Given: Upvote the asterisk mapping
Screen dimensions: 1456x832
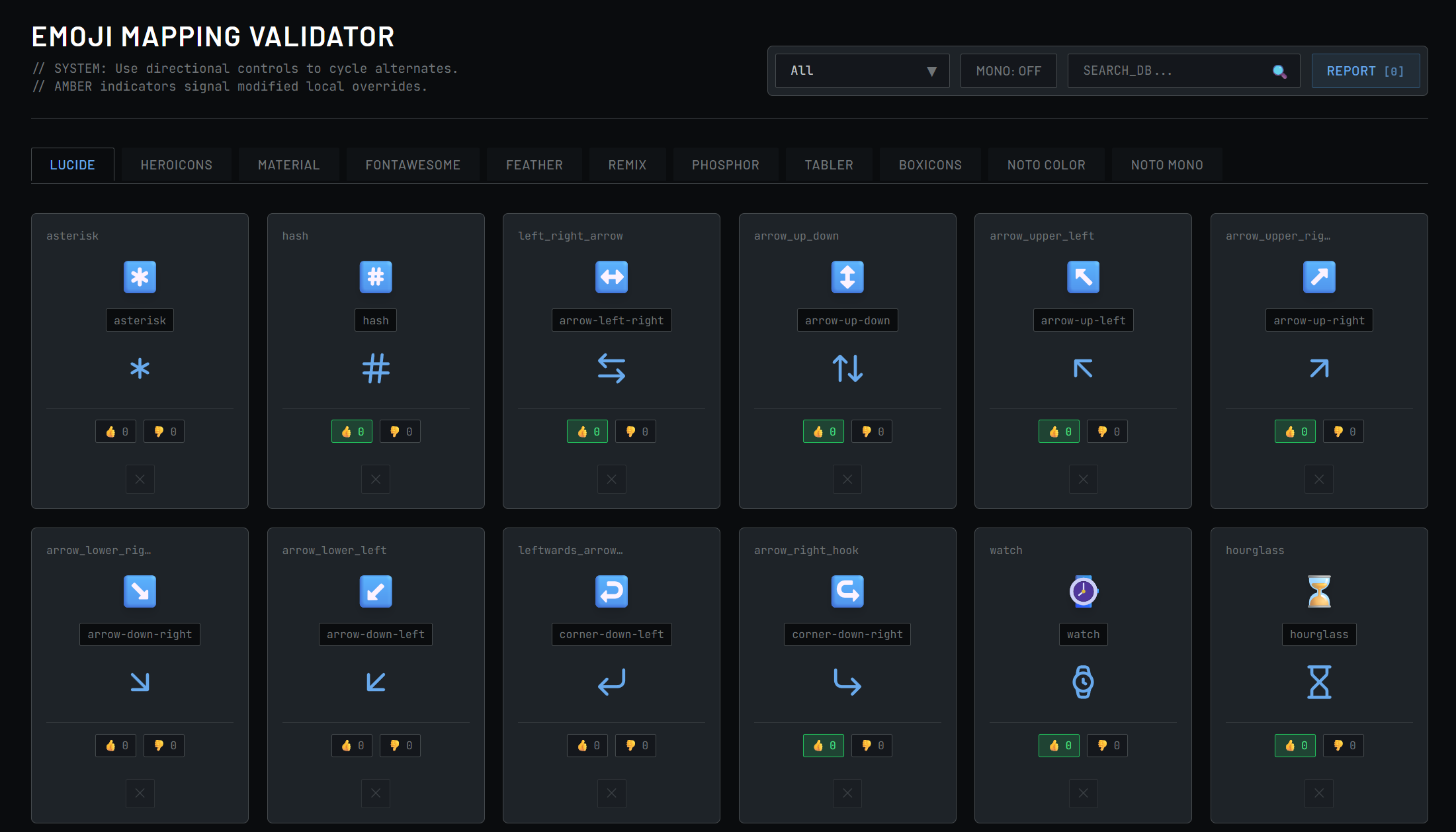Looking at the screenshot, I should tap(116, 431).
